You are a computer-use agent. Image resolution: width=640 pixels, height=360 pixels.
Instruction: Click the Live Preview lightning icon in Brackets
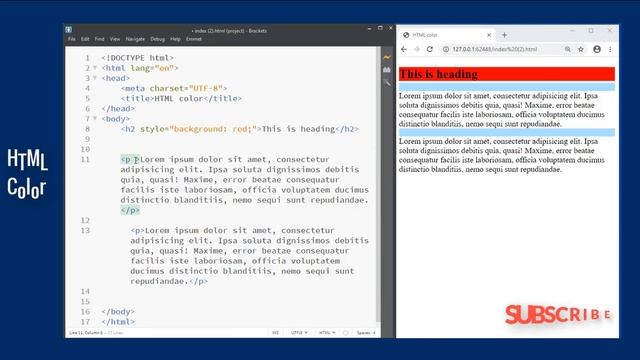click(x=387, y=58)
